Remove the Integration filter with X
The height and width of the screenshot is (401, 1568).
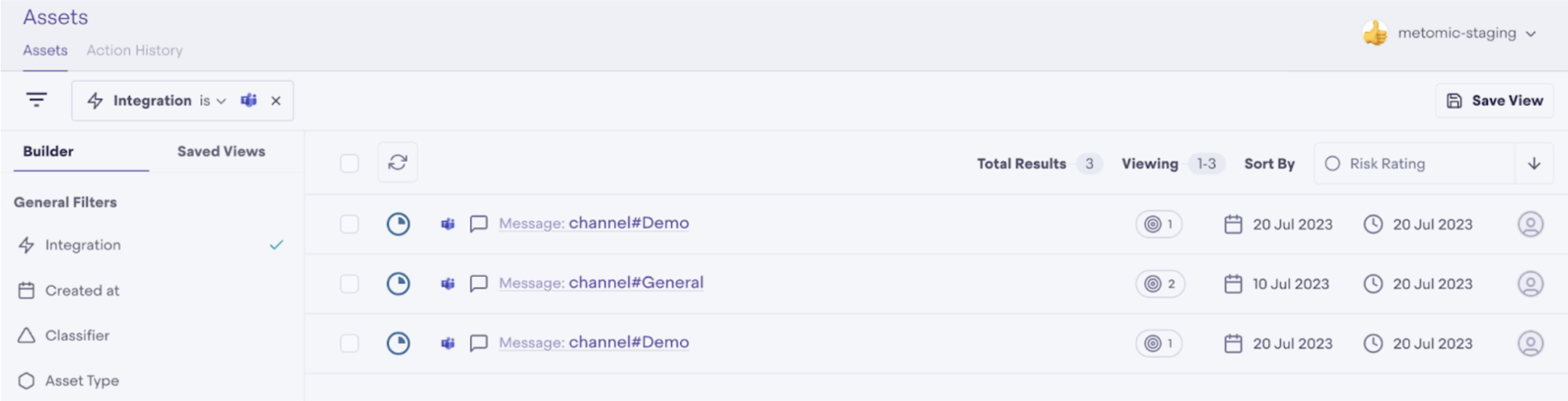(276, 101)
